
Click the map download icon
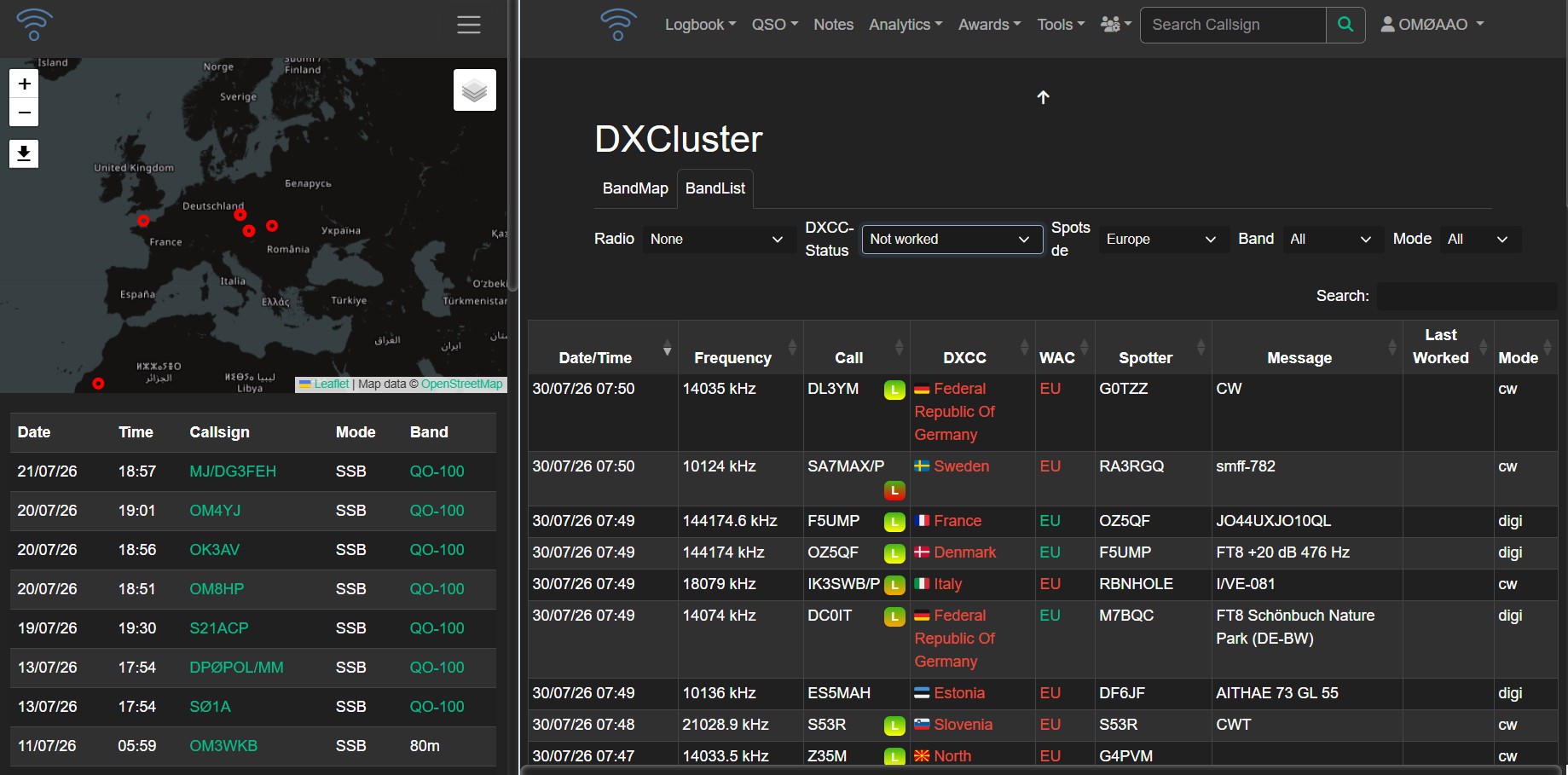click(x=24, y=153)
